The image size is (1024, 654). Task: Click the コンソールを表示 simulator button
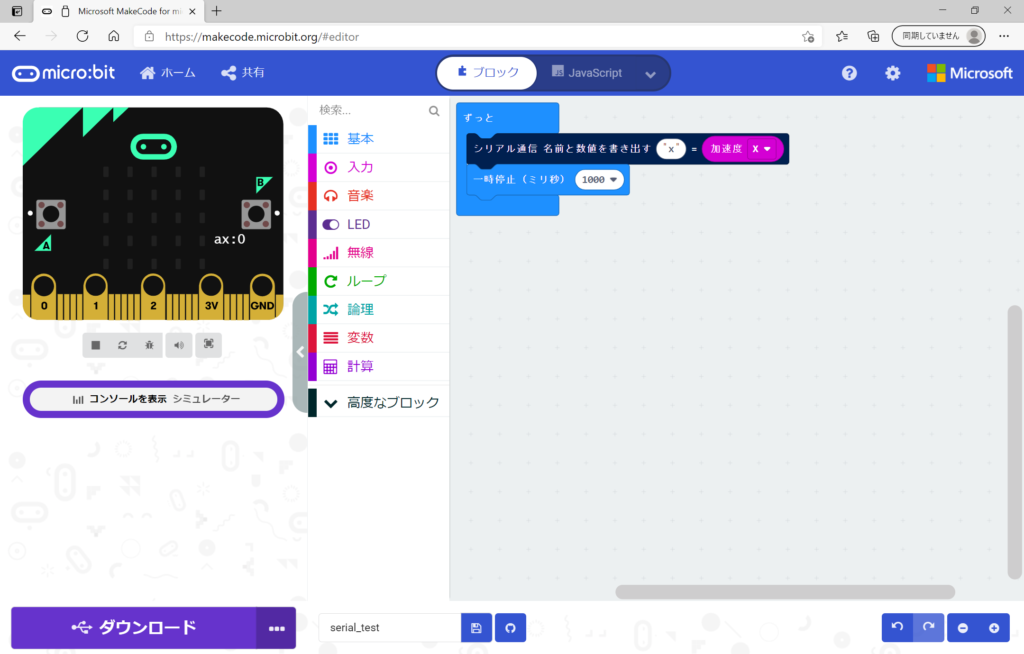154,399
